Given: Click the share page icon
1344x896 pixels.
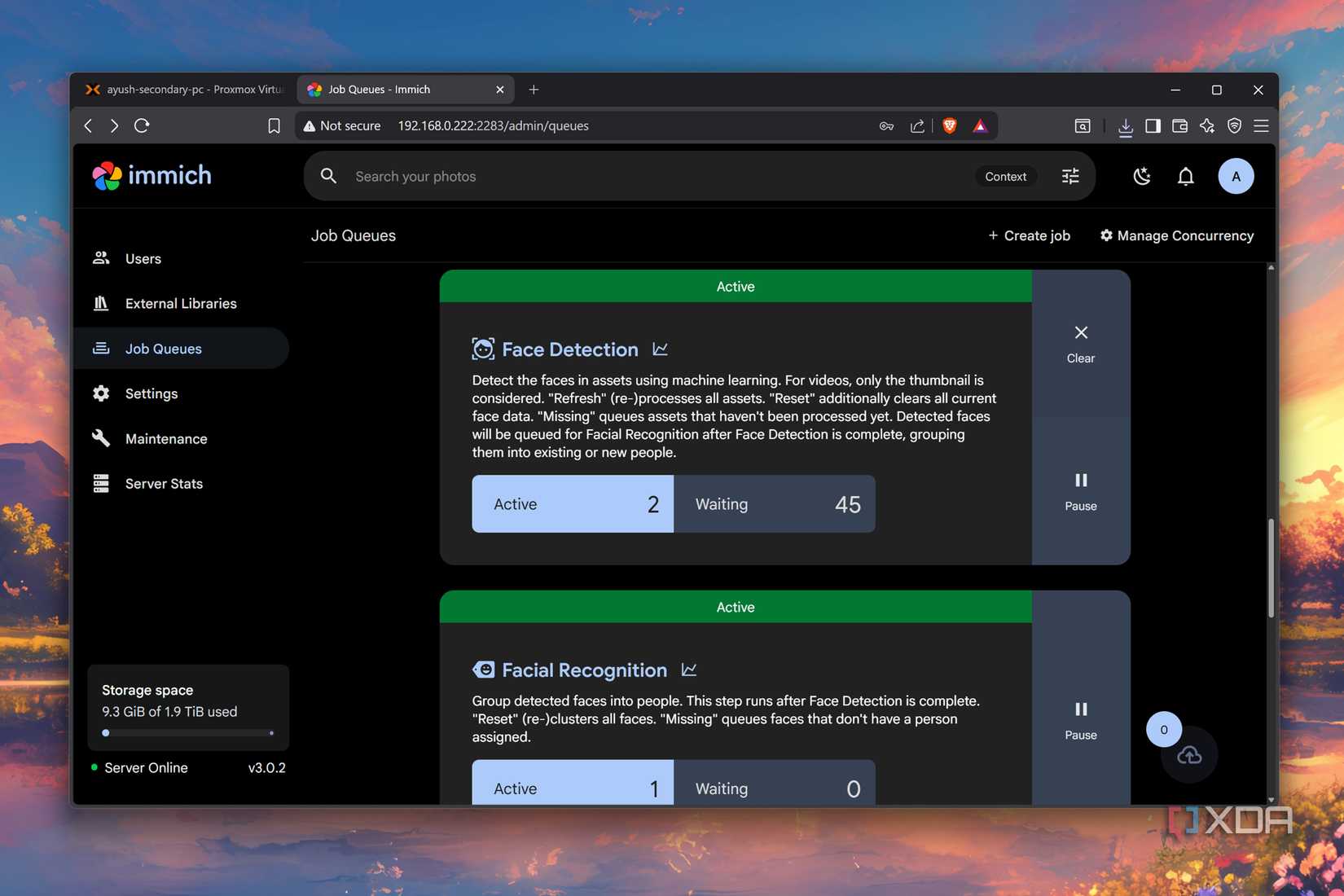Looking at the screenshot, I should [917, 125].
